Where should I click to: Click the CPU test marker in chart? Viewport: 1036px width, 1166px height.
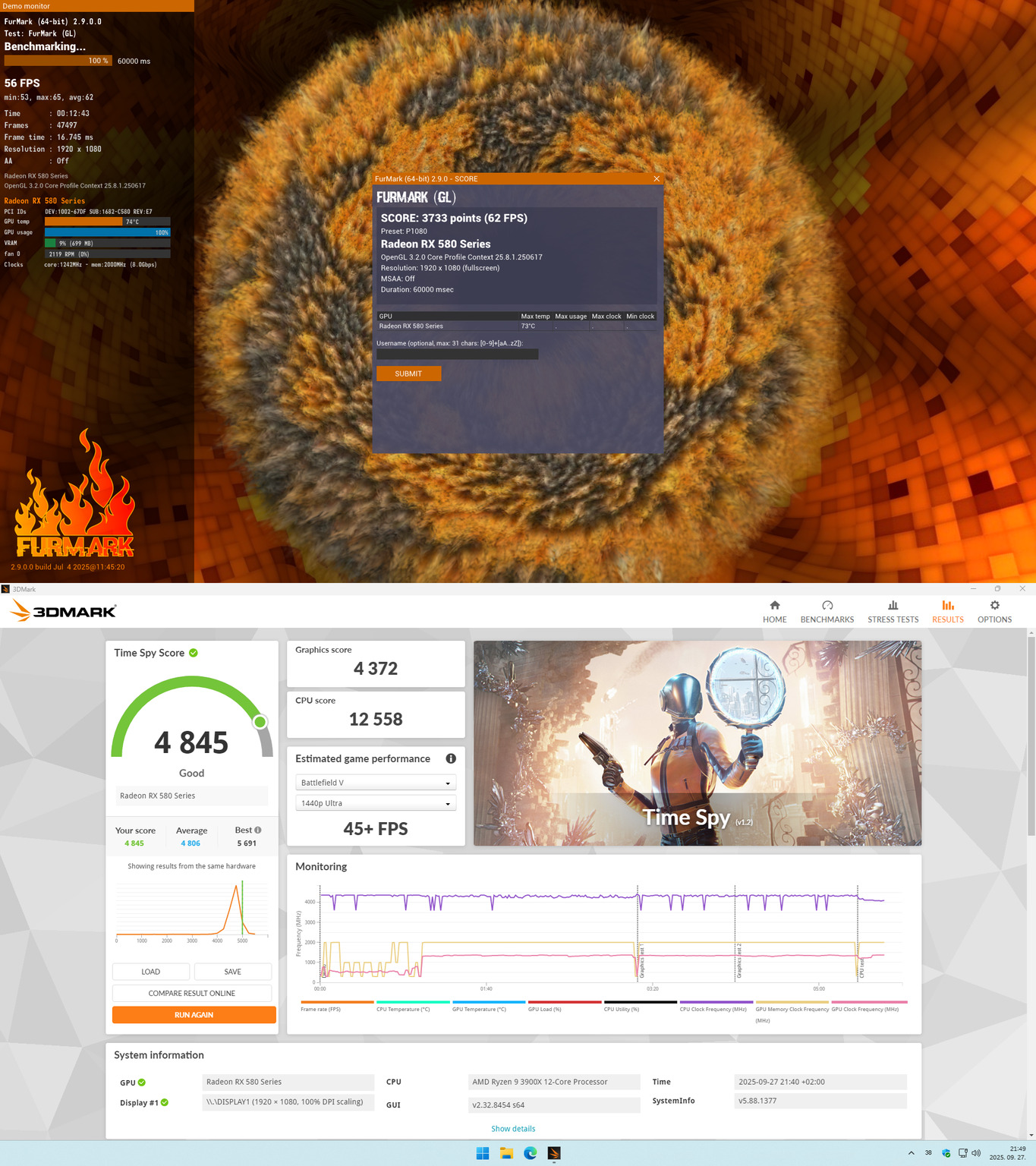[861, 967]
